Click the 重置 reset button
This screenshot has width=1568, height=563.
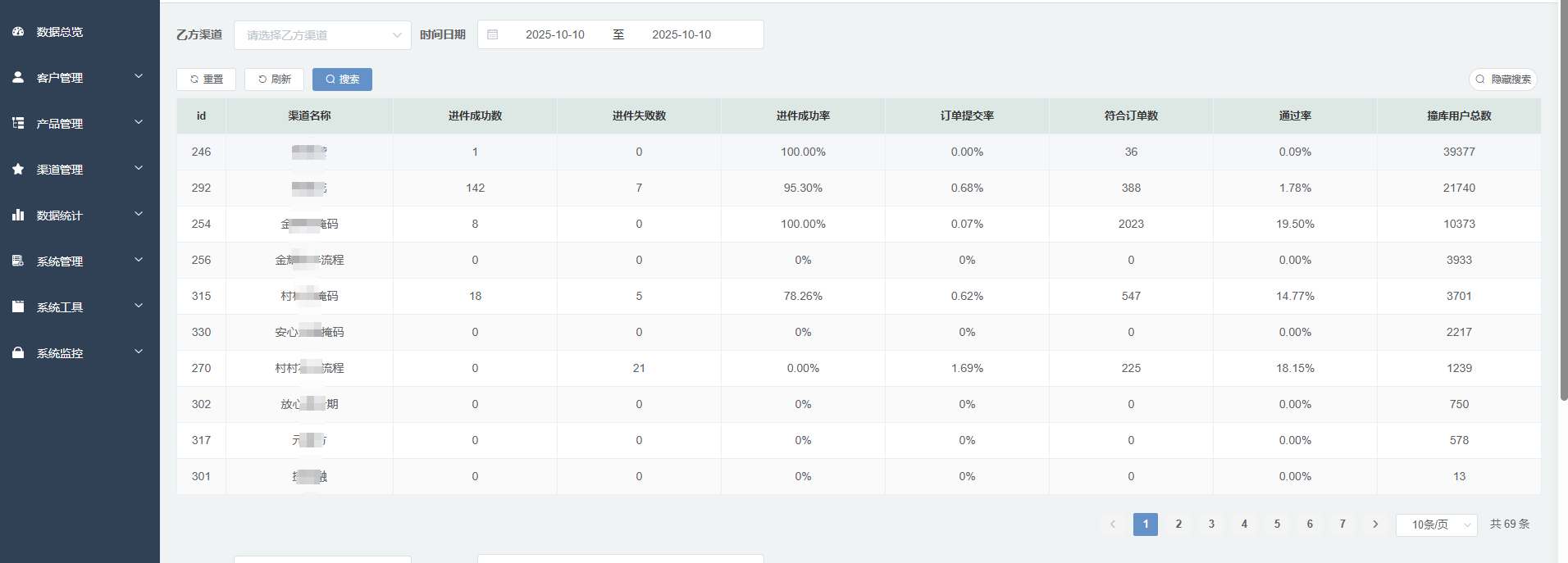tap(206, 79)
